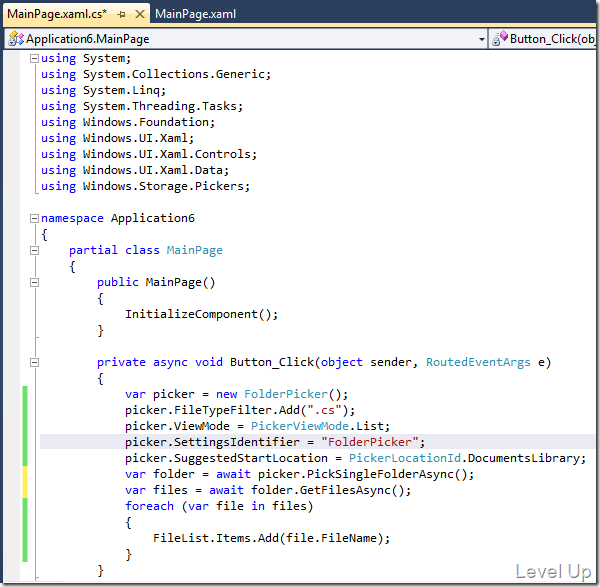Click 'Windows.Storage.Pickers' using line

[x=145, y=186]
